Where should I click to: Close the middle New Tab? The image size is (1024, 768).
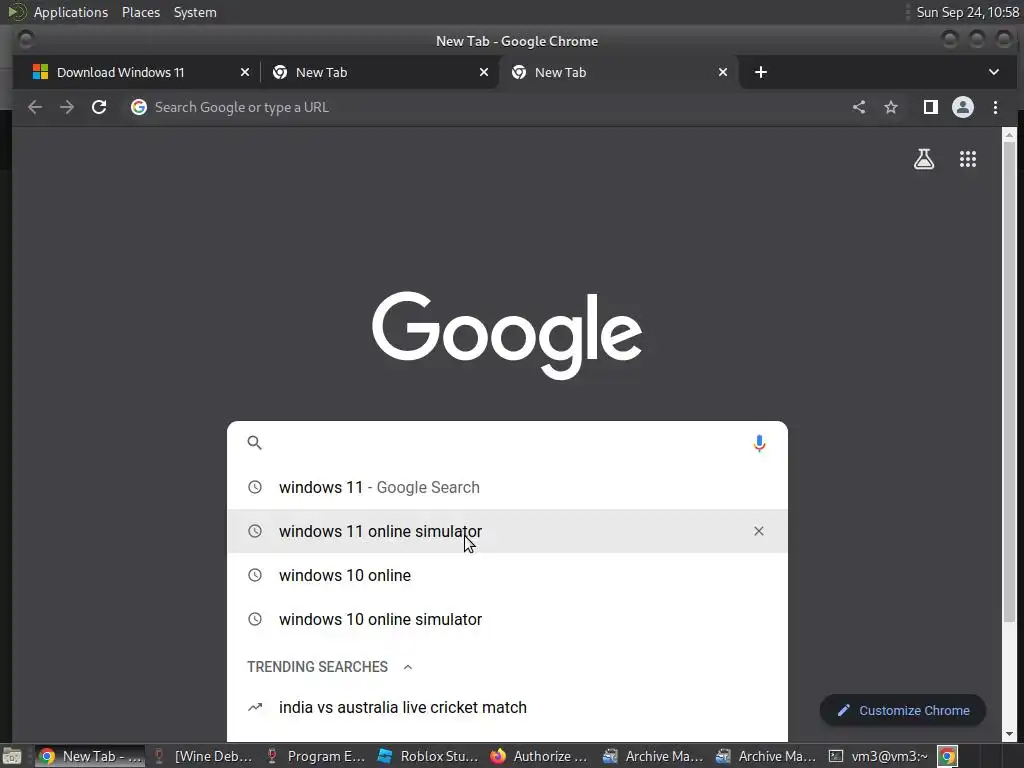click(484, 72)
